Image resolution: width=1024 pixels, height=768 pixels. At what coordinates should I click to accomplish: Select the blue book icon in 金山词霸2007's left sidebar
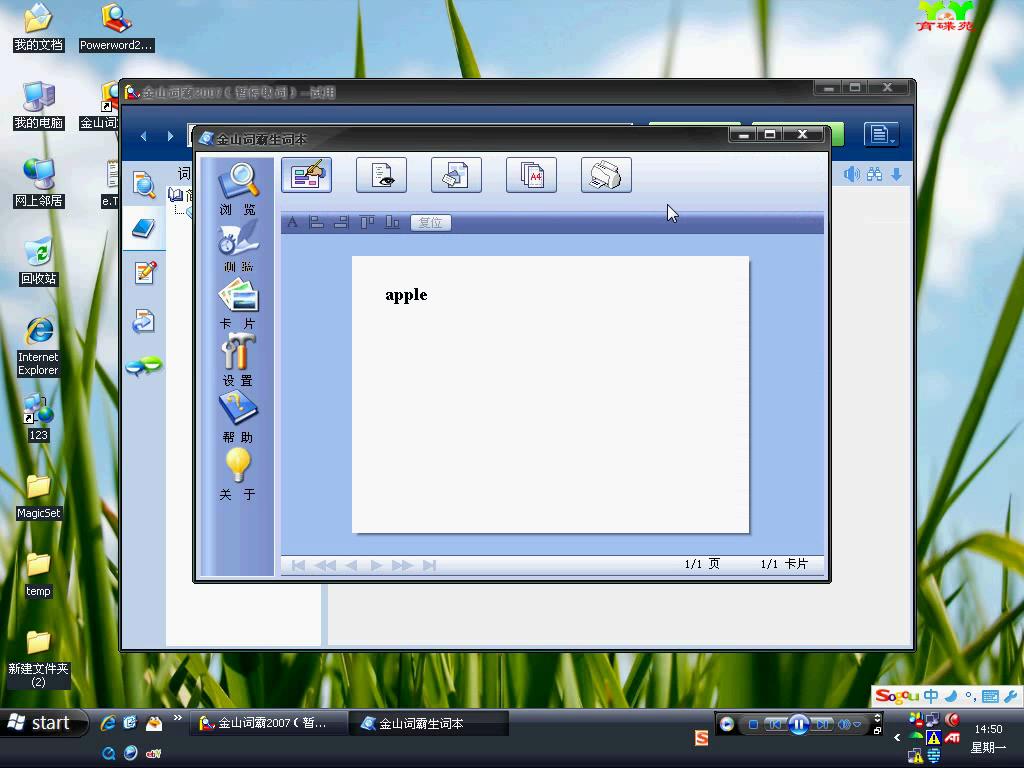click(144, 228)
